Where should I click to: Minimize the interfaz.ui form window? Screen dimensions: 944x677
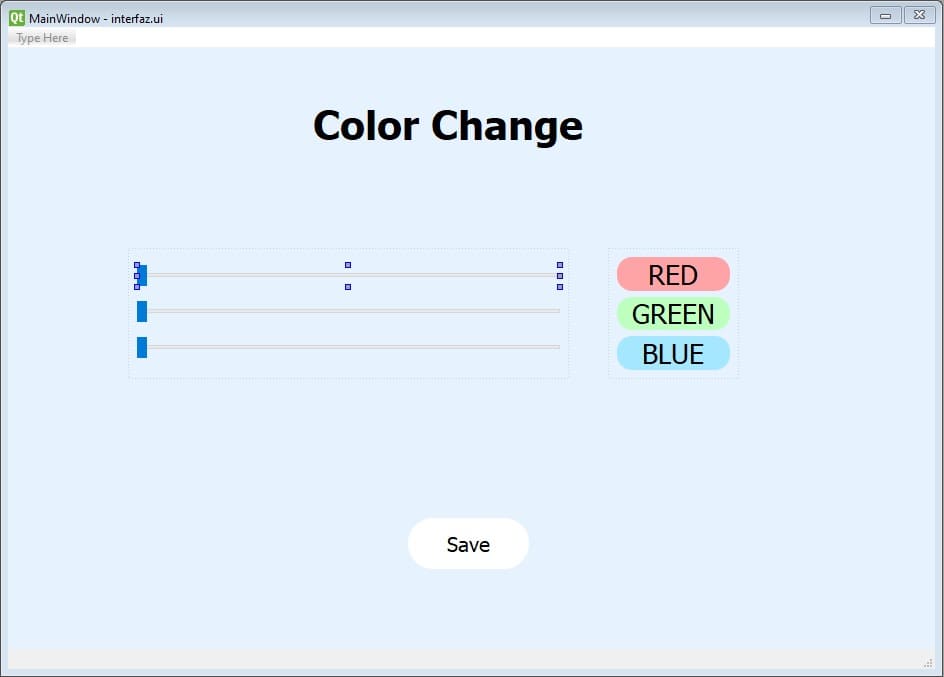(886, 16)
